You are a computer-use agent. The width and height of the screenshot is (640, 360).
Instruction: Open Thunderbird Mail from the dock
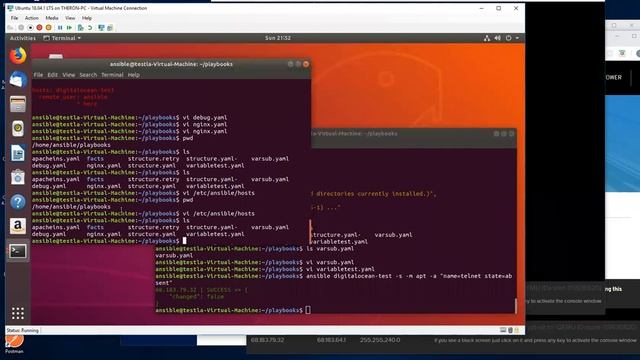point(18,80)
